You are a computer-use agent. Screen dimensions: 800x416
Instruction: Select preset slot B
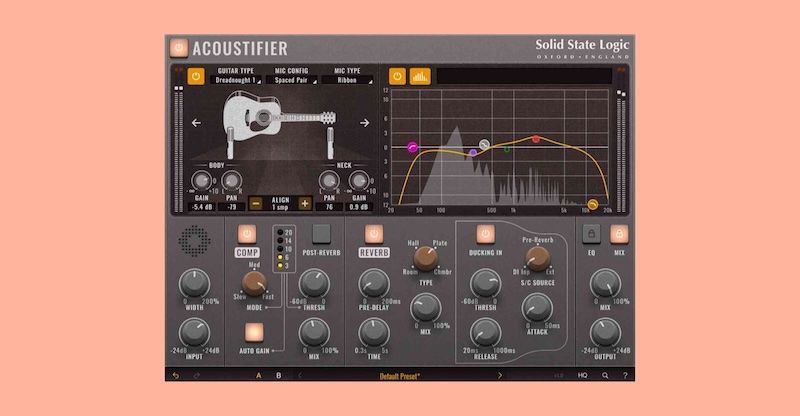pos(279,376)
